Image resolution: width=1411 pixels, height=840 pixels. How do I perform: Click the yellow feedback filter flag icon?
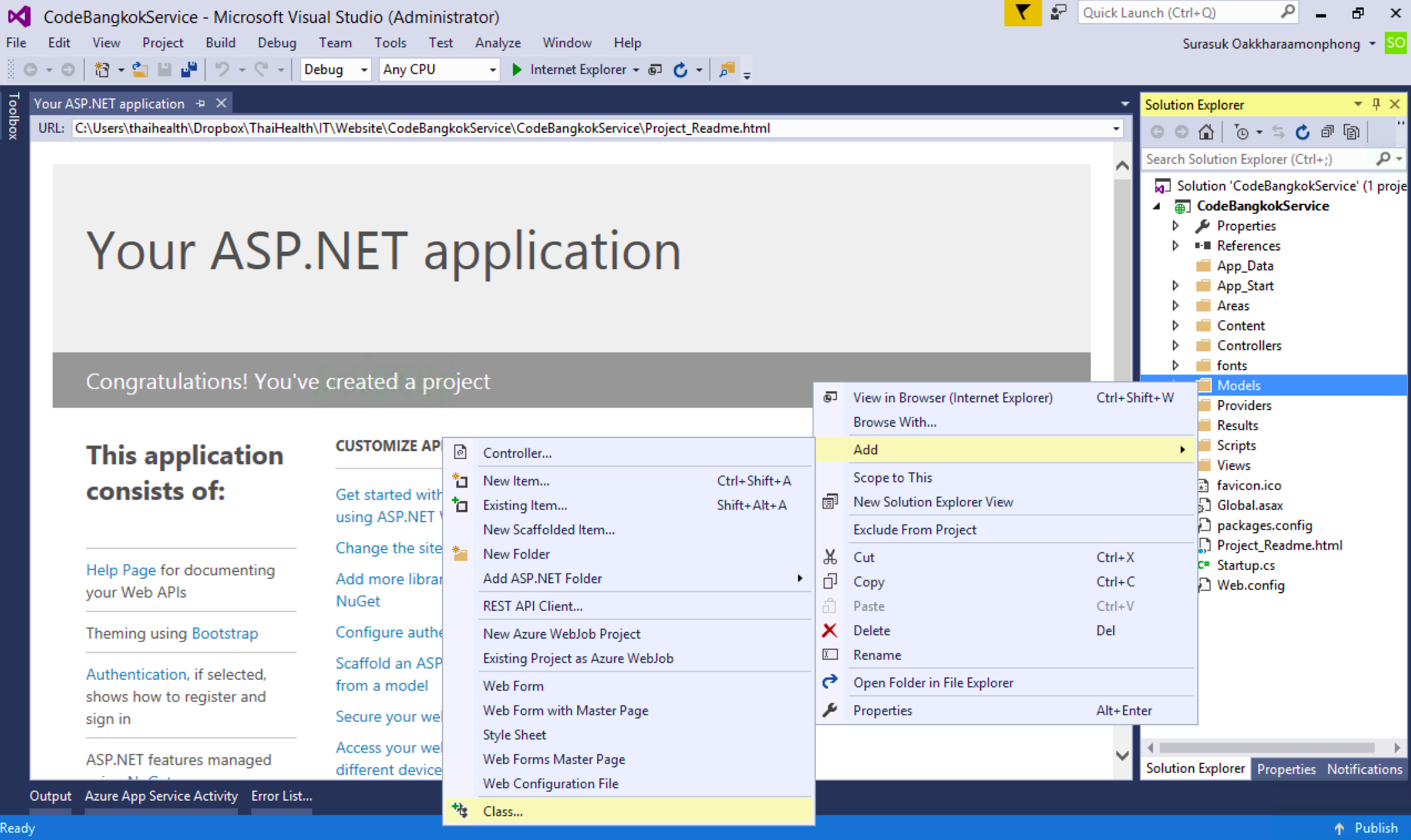1022,13
